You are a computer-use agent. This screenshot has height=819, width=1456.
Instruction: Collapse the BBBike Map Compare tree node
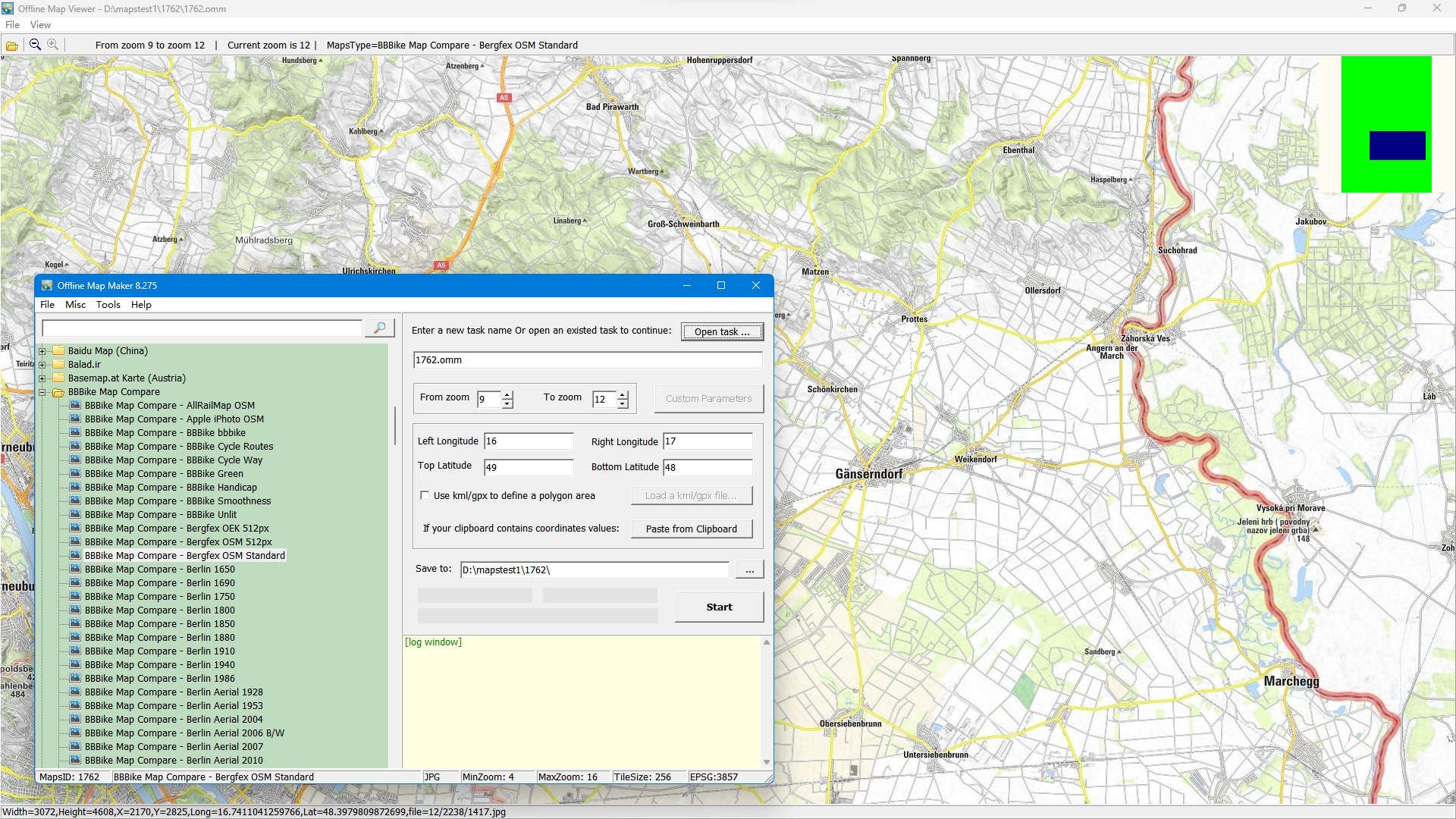pos(42,392)
